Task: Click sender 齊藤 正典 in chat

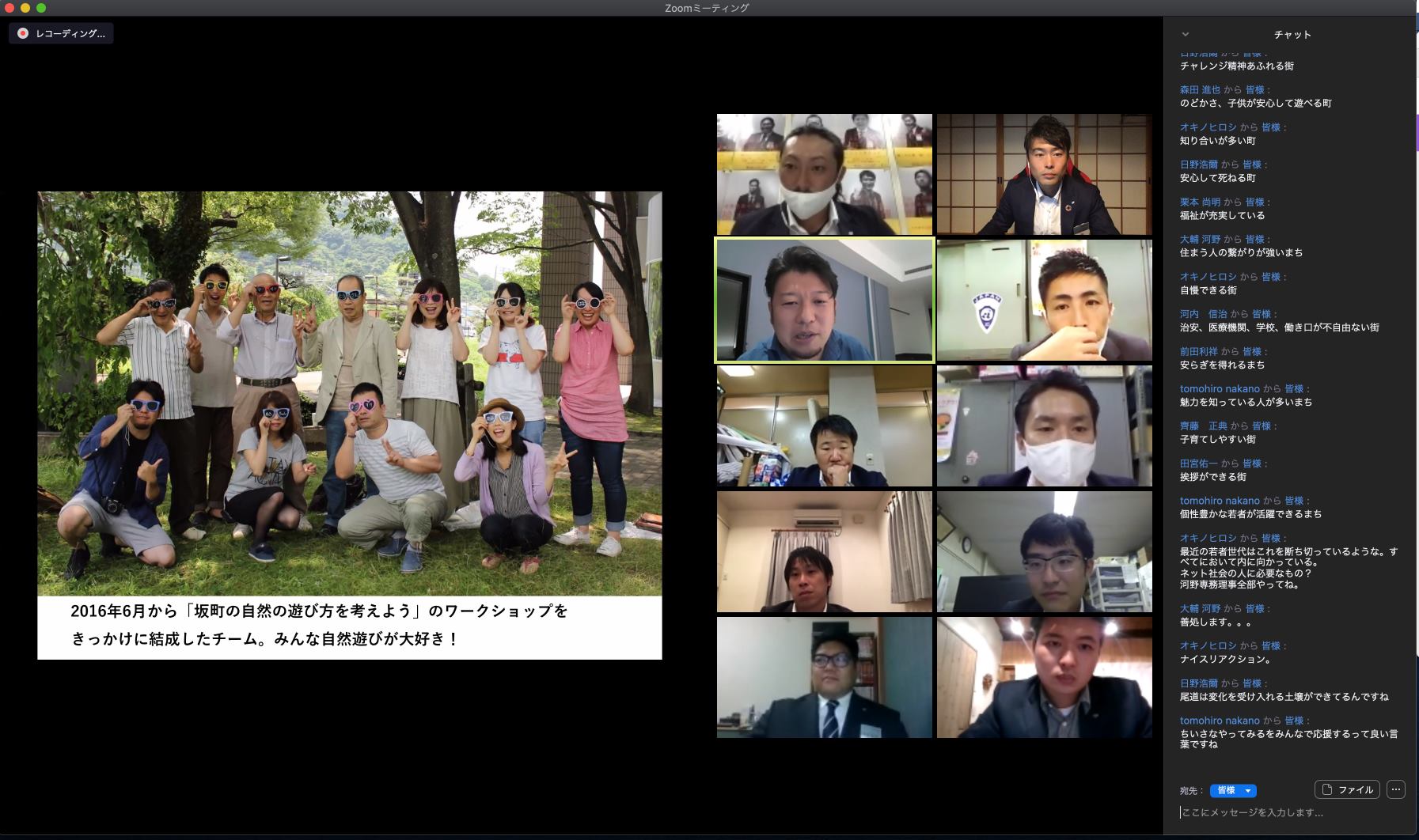Action: [1203, 426]
